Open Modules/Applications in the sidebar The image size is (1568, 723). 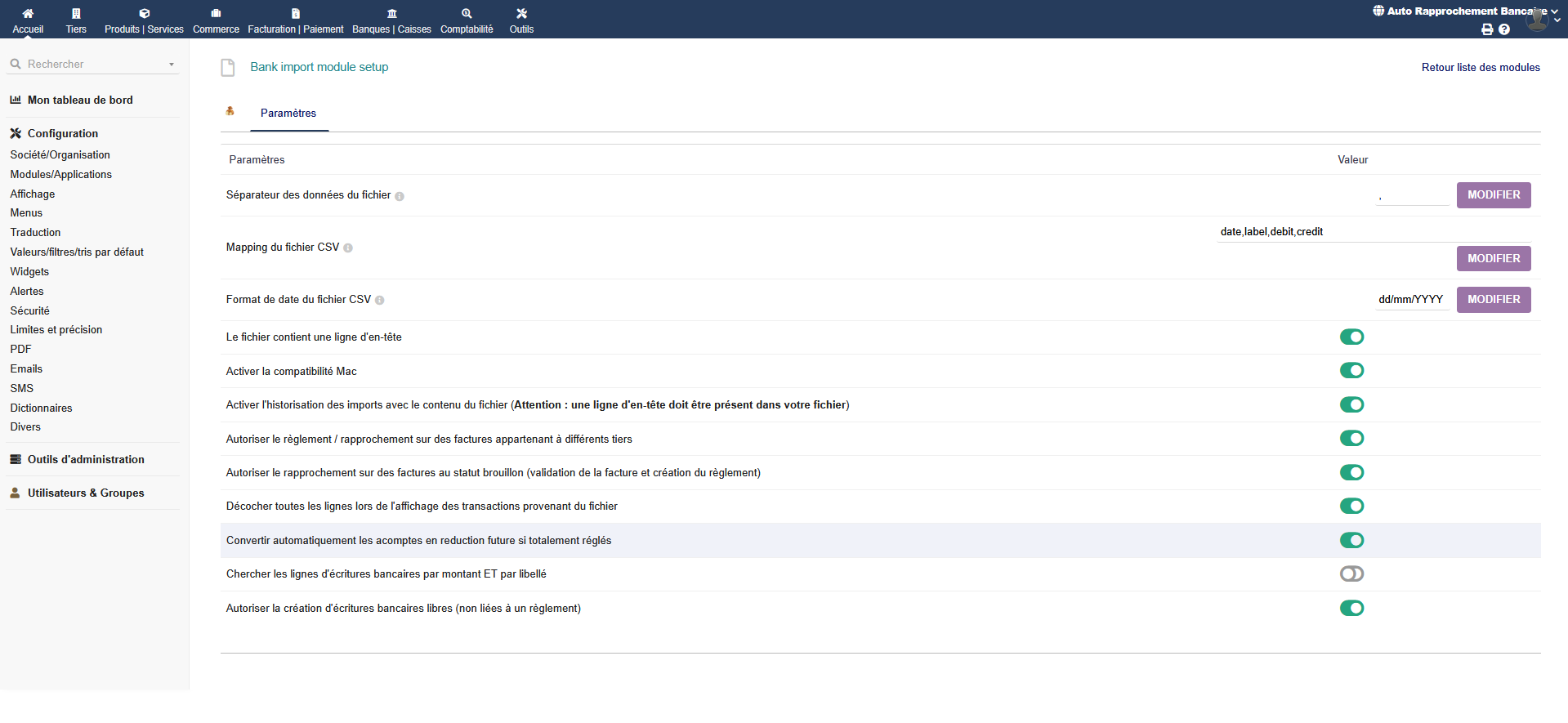tap(61, 175)
